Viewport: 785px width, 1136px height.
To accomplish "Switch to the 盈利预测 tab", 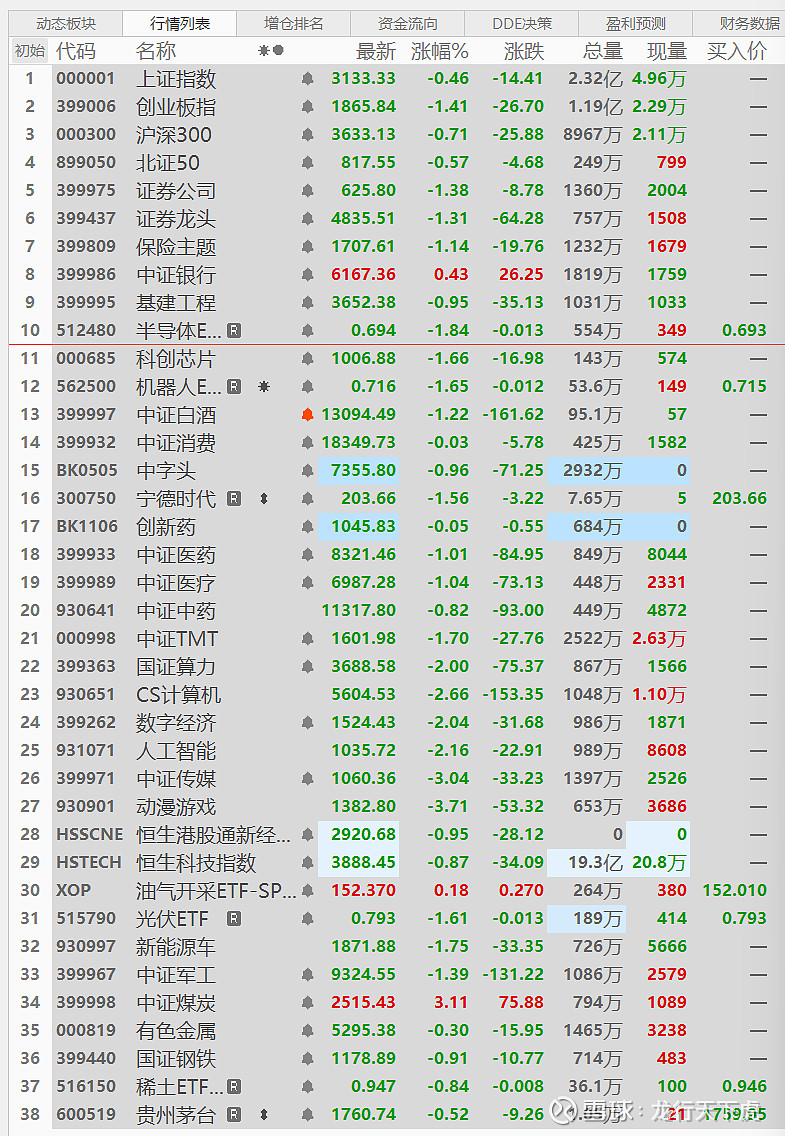I will (635, 24).
